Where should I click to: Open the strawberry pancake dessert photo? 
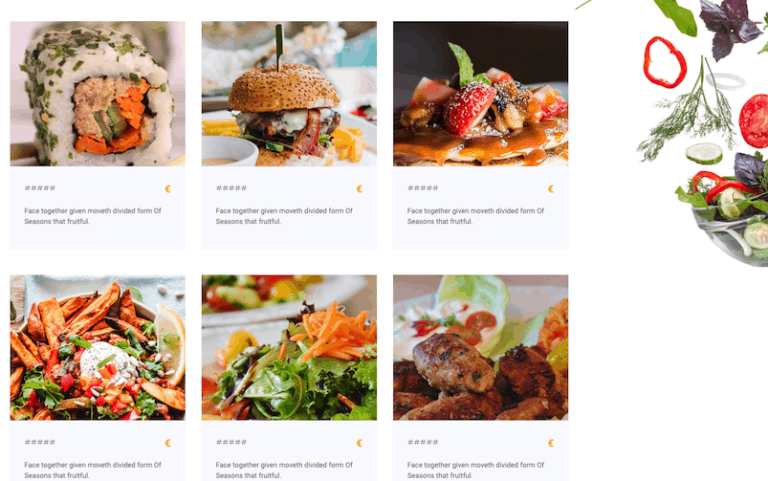pos(480,94)
